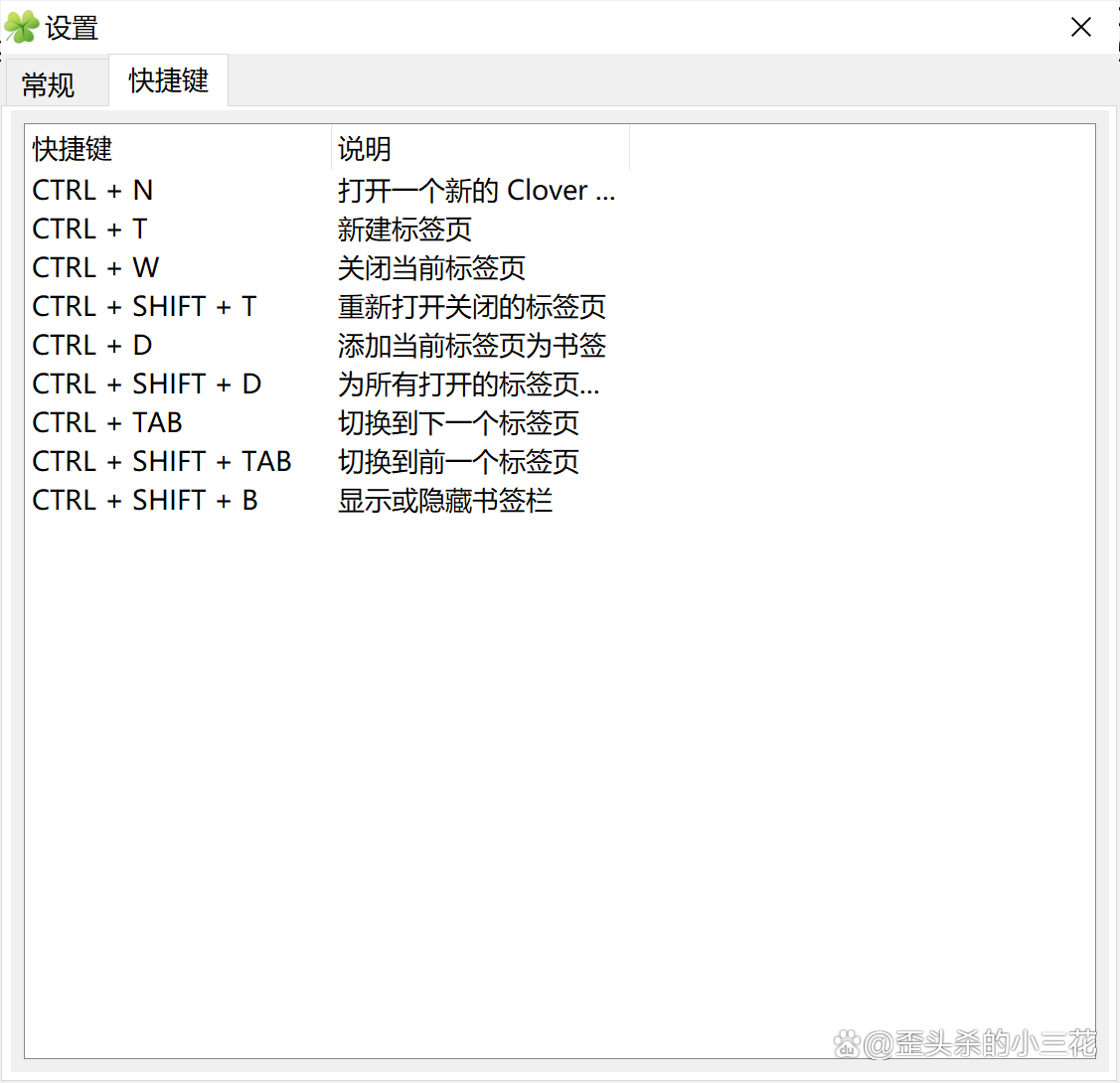Image resolution: width=1120 pixels, height=1083 pixels.
Task: Select the CTRL + D shortcut row
Action: coord(327,345)
